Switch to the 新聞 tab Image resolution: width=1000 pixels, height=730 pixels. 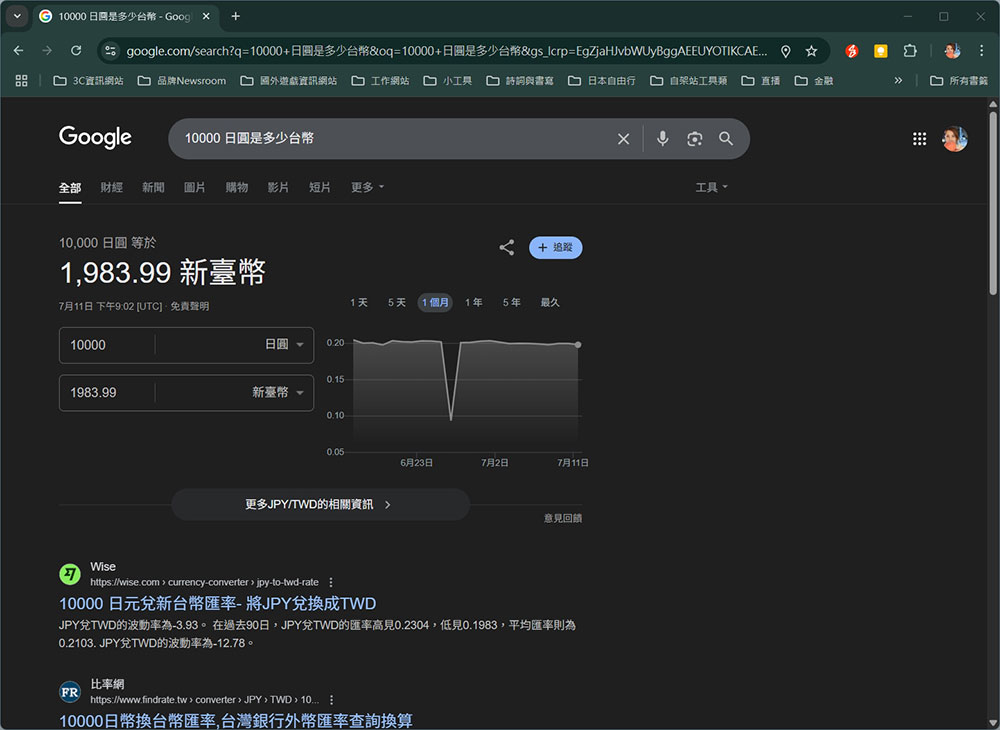153,187
